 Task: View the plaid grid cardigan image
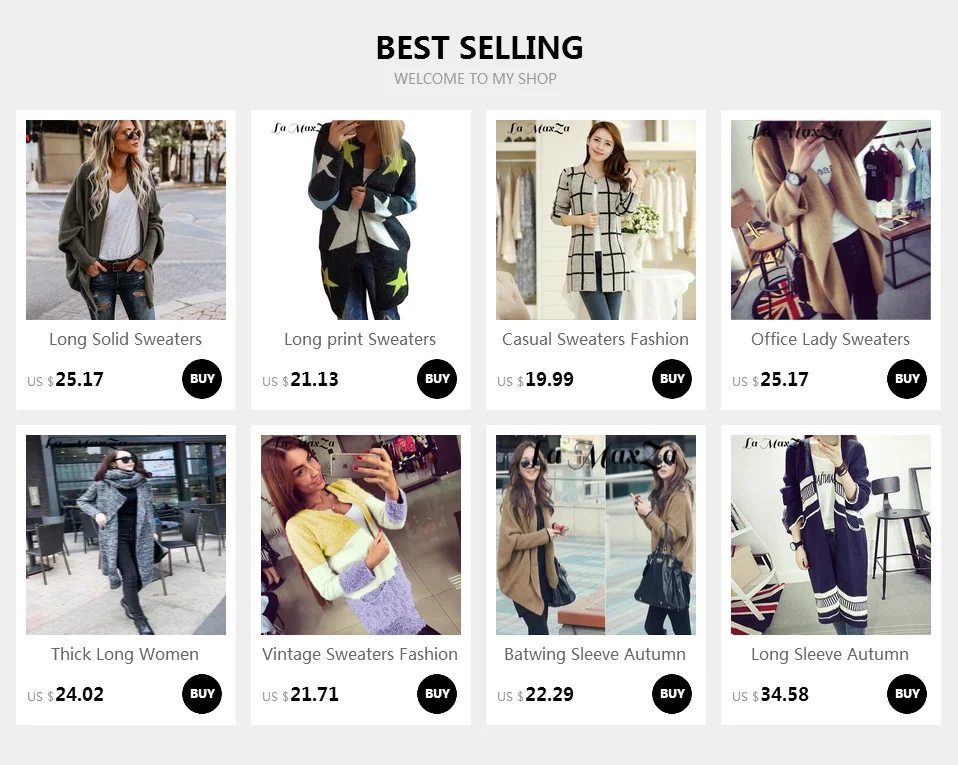pos(596,219)
